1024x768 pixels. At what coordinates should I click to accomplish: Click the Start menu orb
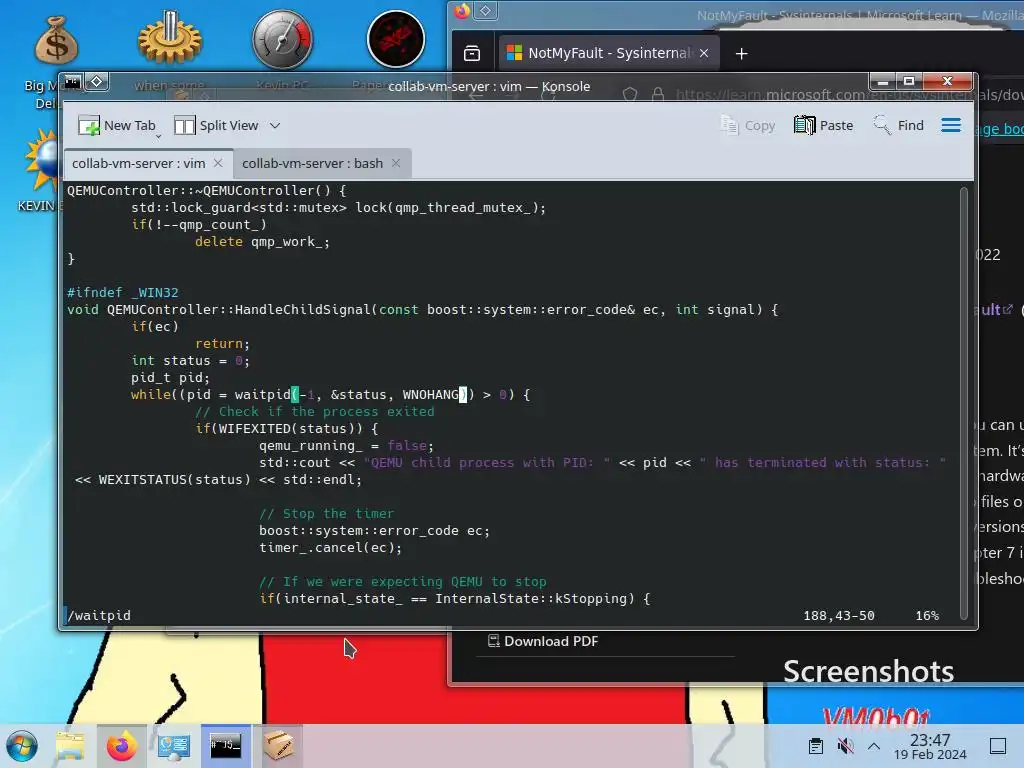[22, 746]
